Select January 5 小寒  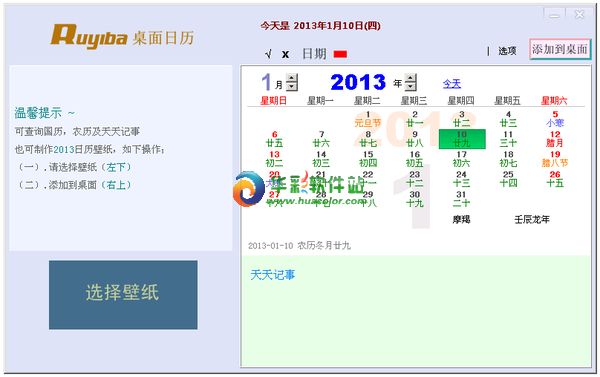click(x=555, y=119)
